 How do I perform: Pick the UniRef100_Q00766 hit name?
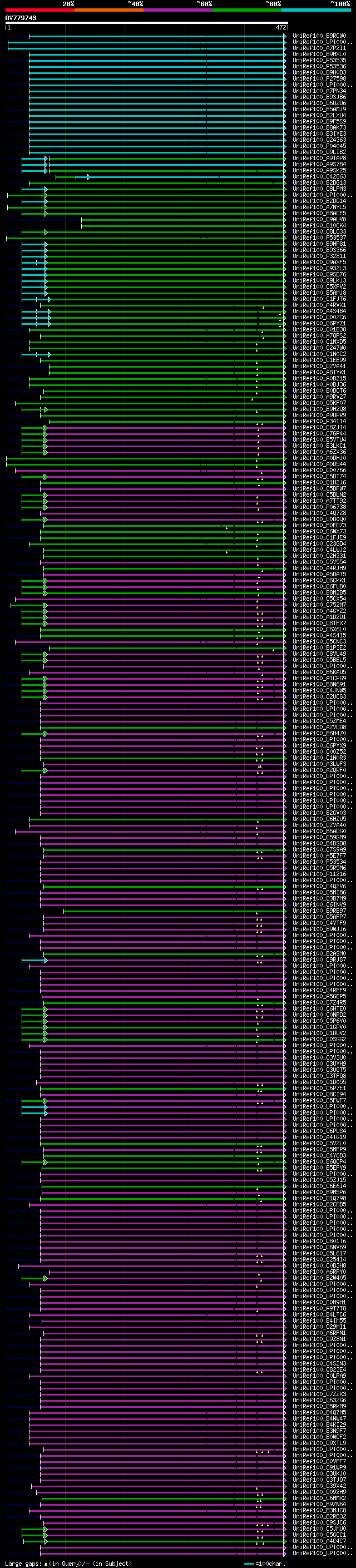click(319, 471)
